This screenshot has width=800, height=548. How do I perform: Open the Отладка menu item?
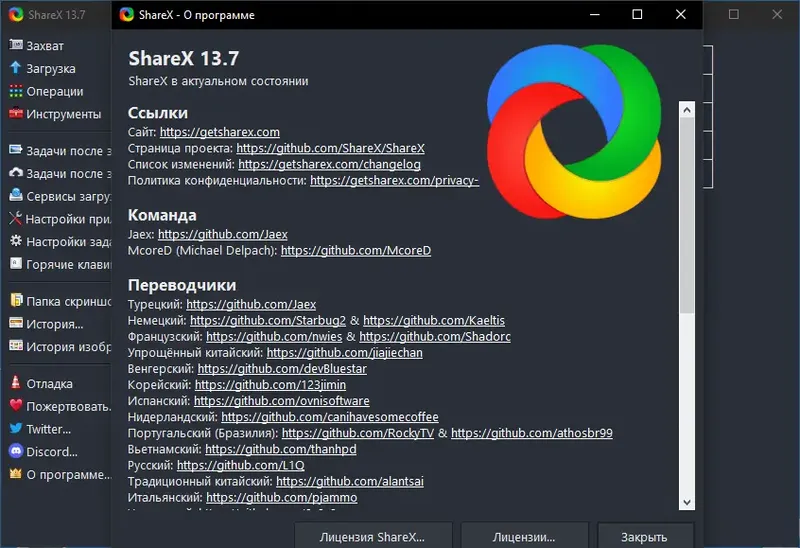49,383
